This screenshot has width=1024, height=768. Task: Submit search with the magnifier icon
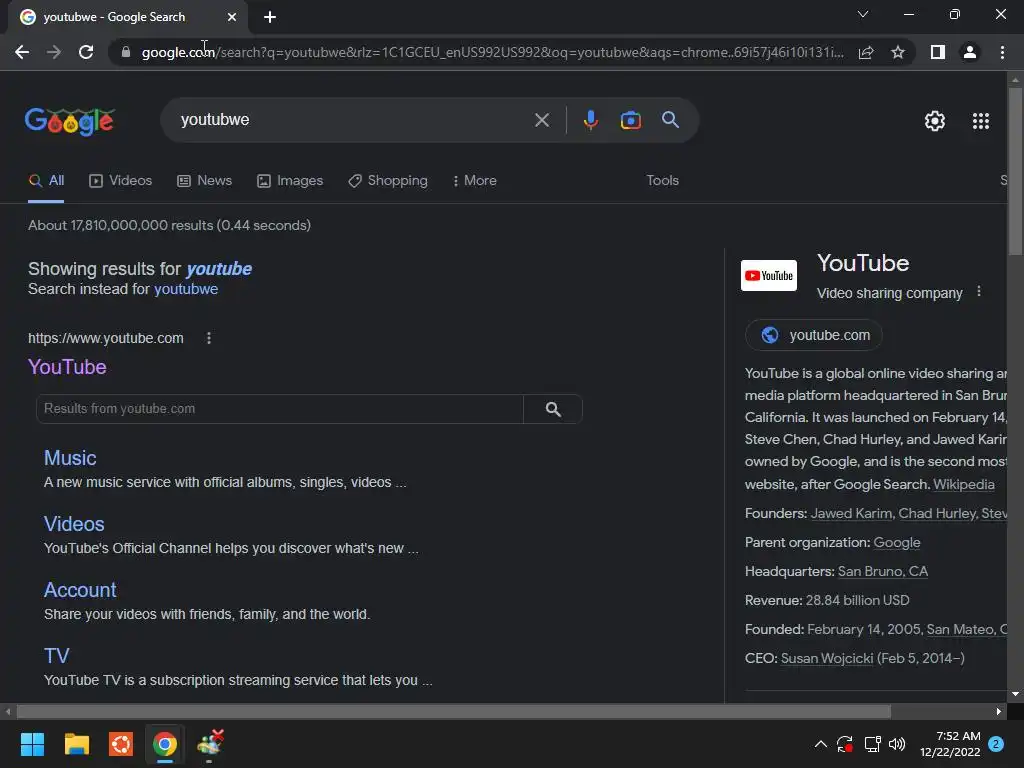pyautogui.click(x=670, y=120)
